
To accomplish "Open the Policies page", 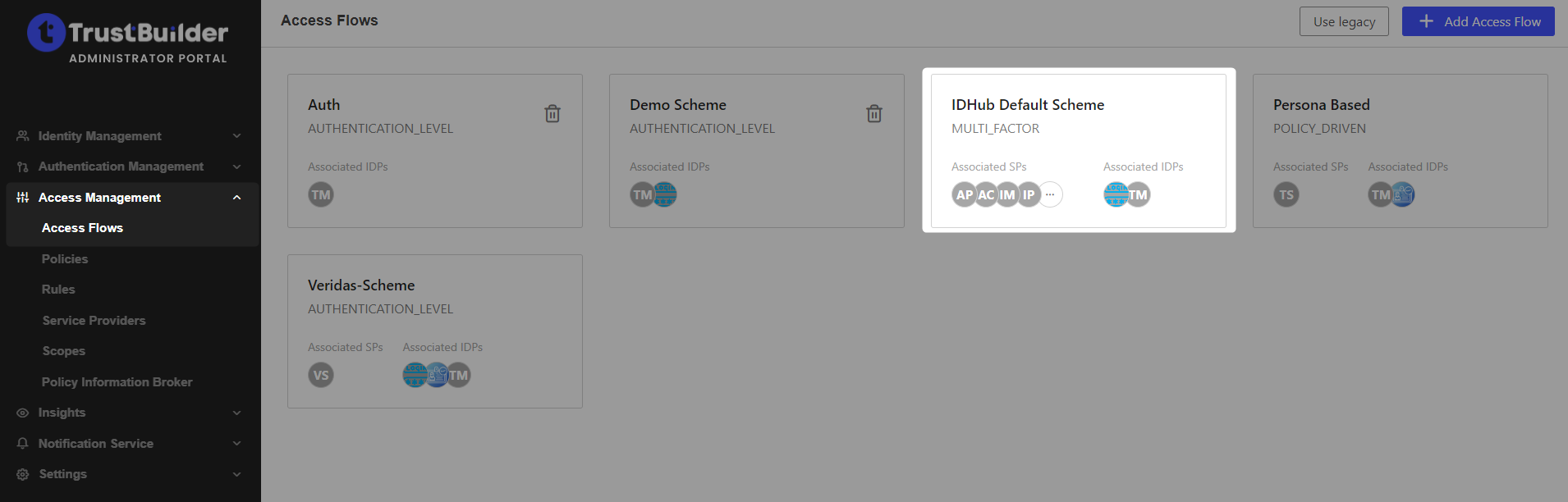I will (x=65, y=259).
